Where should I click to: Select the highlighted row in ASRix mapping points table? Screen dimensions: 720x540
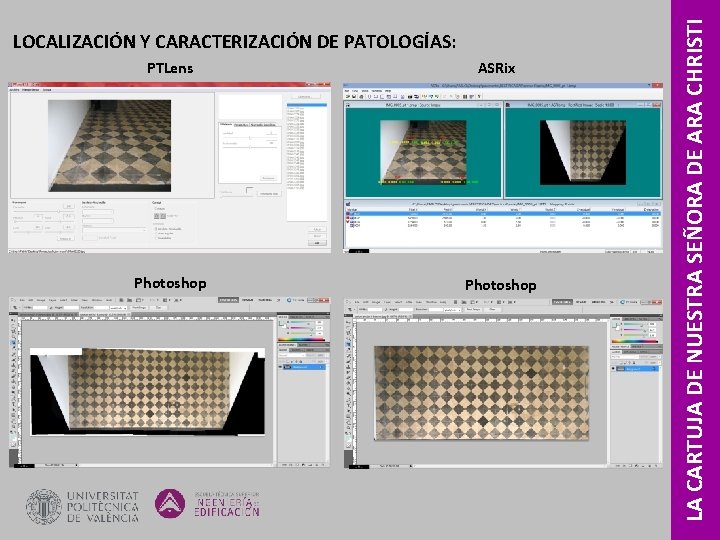point(503,214)
